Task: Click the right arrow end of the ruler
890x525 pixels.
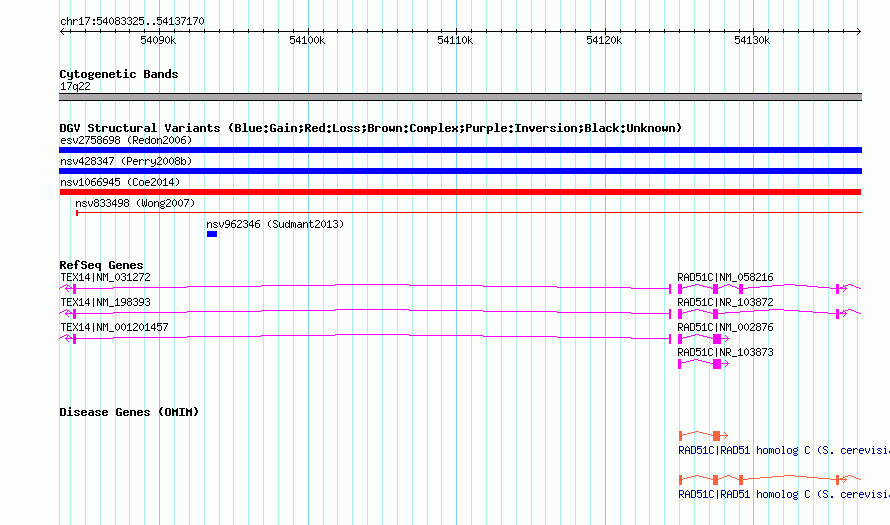Action: click(x=859, y=32)
